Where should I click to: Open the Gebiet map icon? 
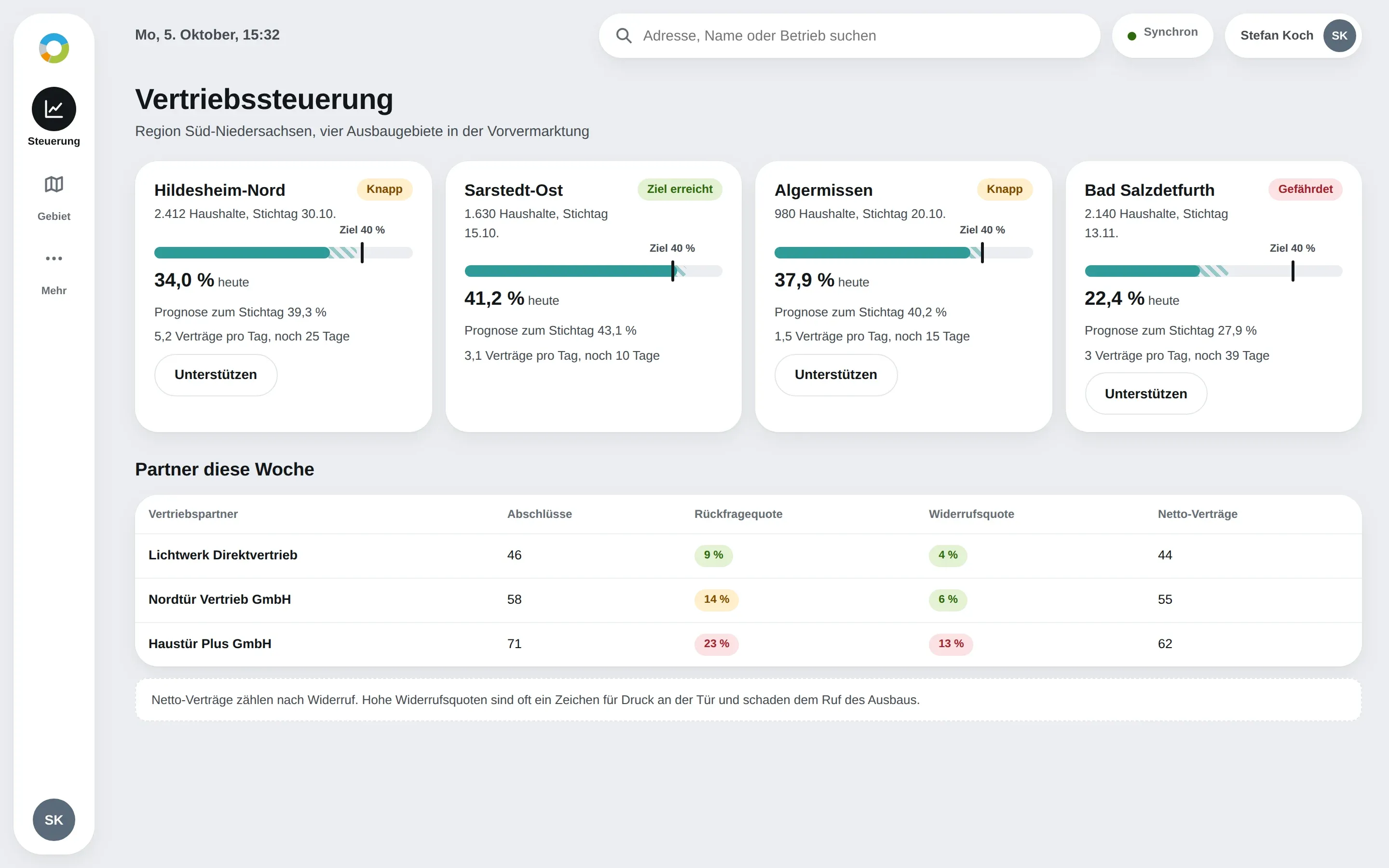(54, 184)
